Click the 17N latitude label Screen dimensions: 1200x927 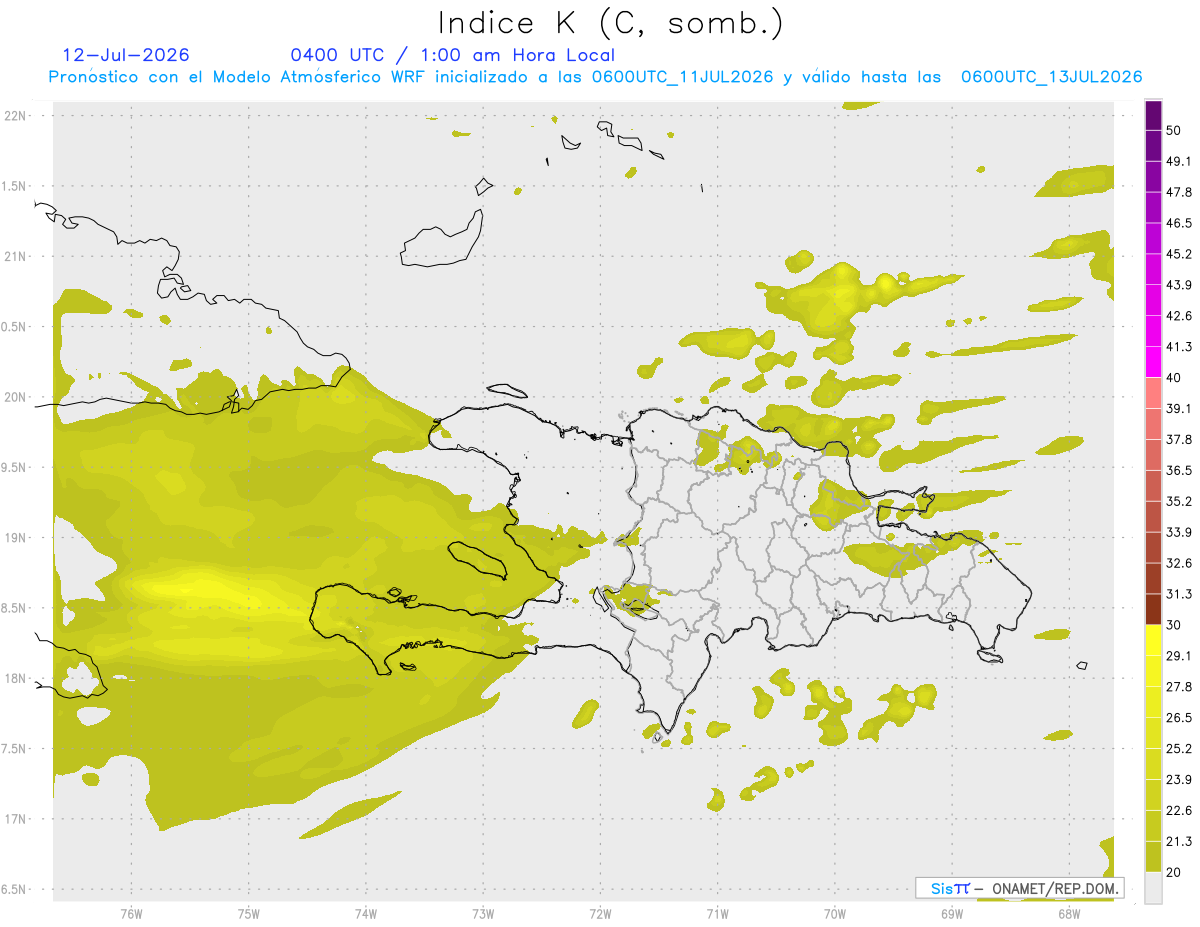[x=15, y=819]
